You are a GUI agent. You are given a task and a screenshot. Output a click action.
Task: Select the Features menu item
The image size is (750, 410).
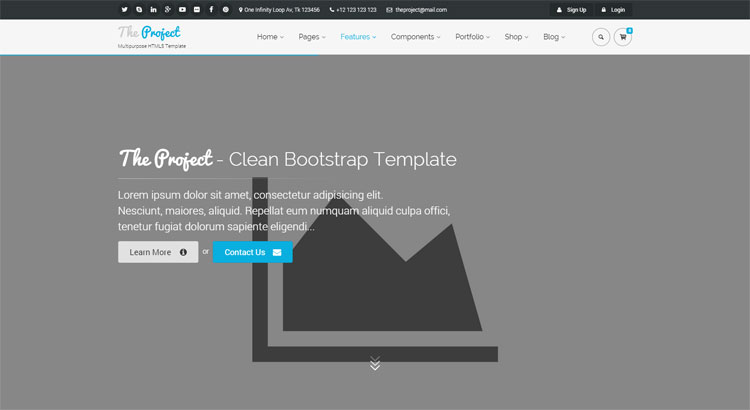point(358,37)
